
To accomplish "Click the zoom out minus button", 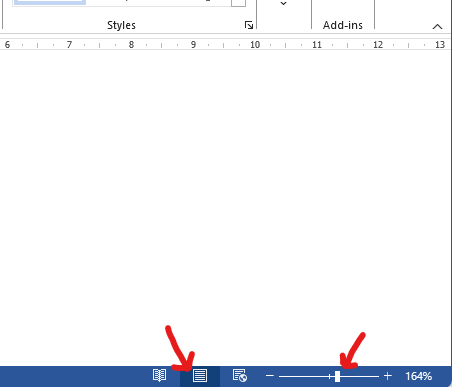I will point(270,376).
